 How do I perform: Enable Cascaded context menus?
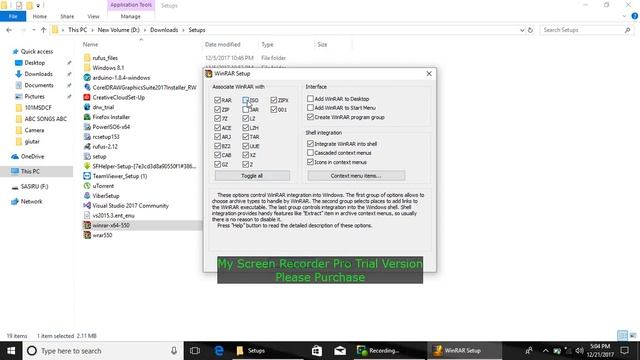point(310,153)
